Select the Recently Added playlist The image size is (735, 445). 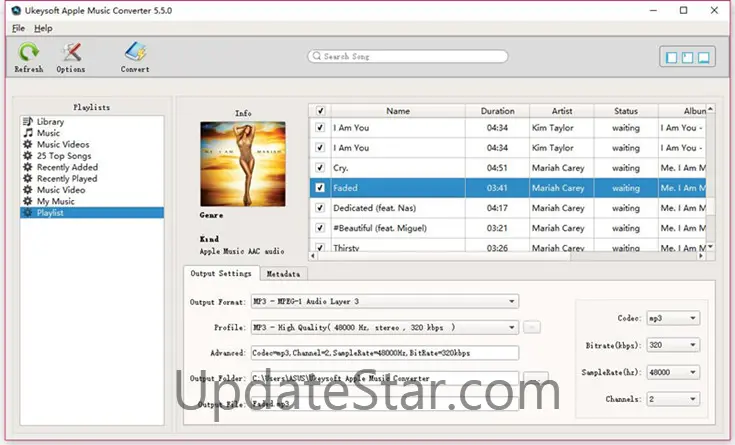coord(68,167)
